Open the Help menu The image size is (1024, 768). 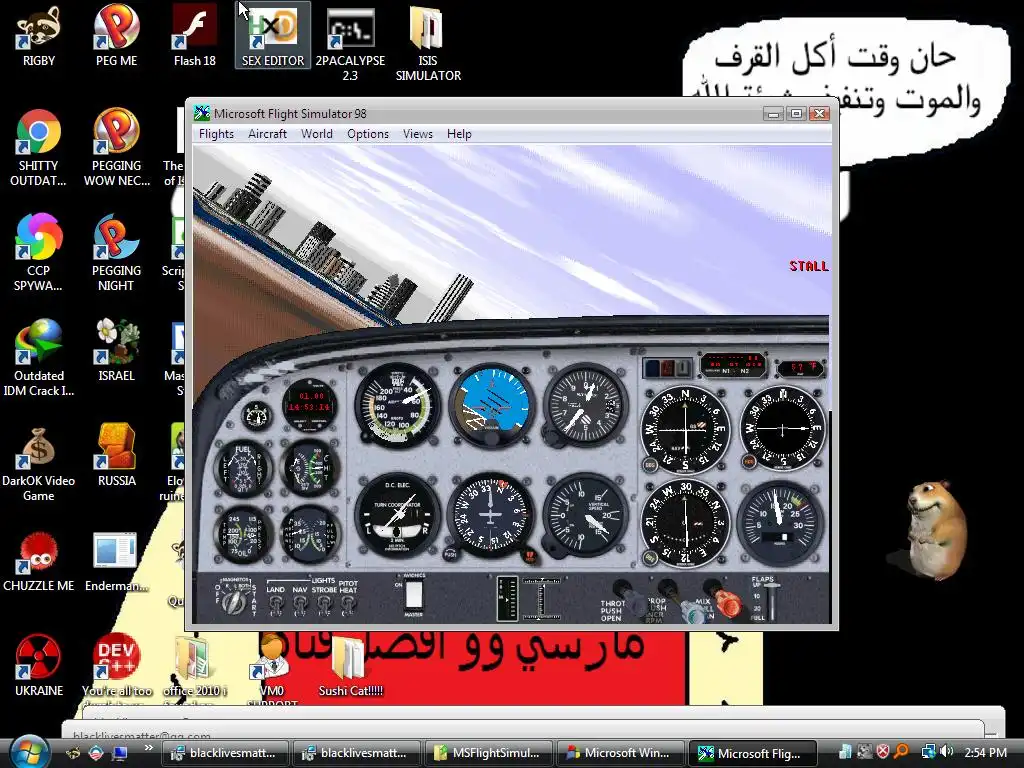pyautogui.click(x=459, y=134)
